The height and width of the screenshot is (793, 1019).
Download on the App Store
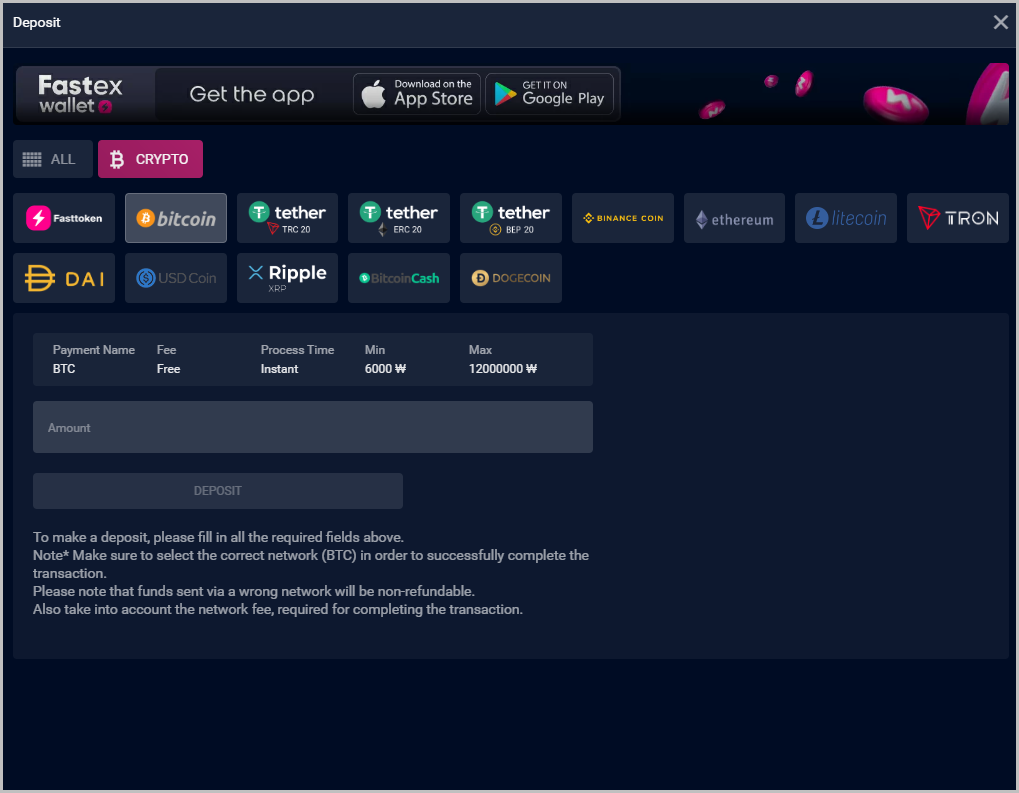tap(417, 94)
